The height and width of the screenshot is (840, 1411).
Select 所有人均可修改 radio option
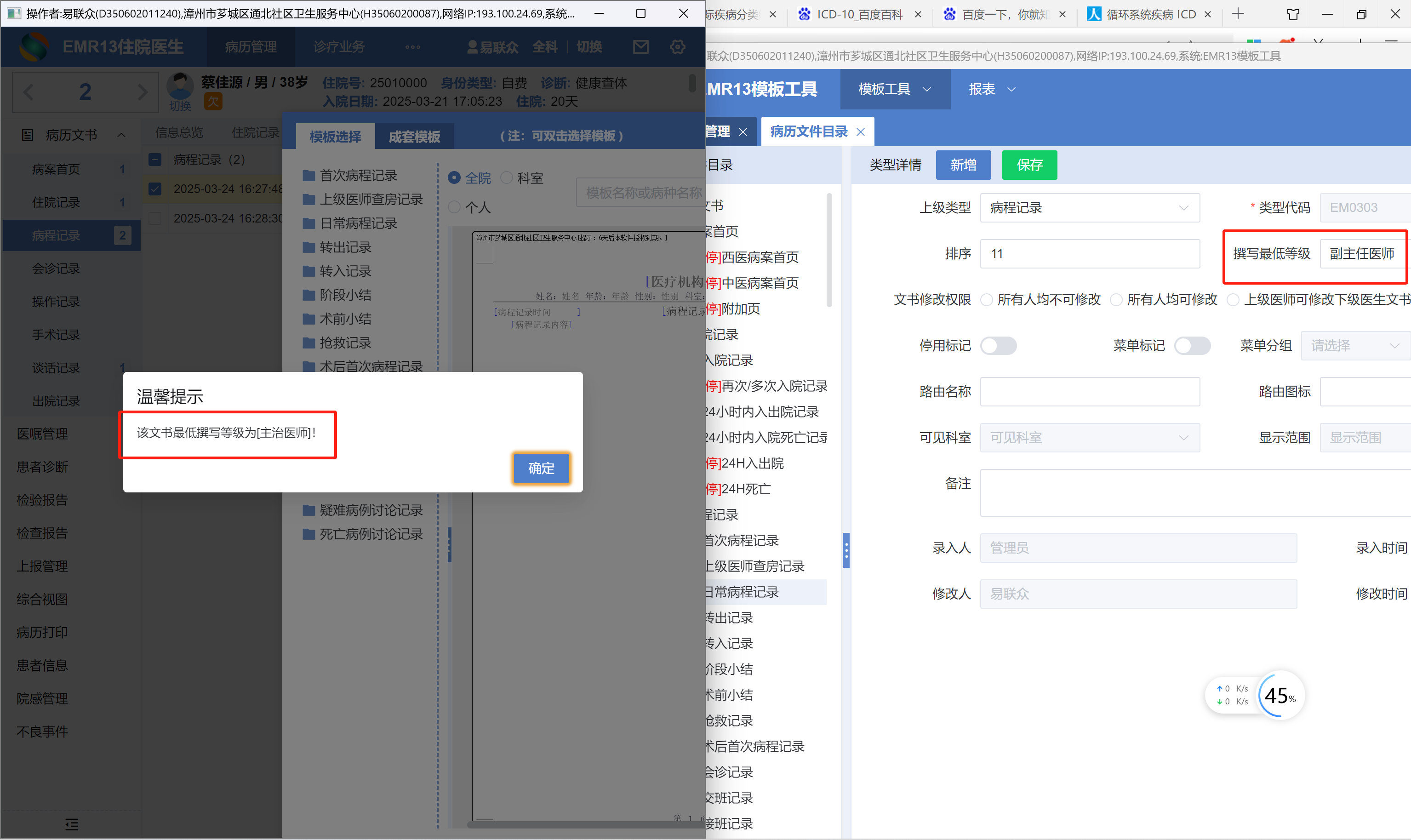coord(1116,299)
